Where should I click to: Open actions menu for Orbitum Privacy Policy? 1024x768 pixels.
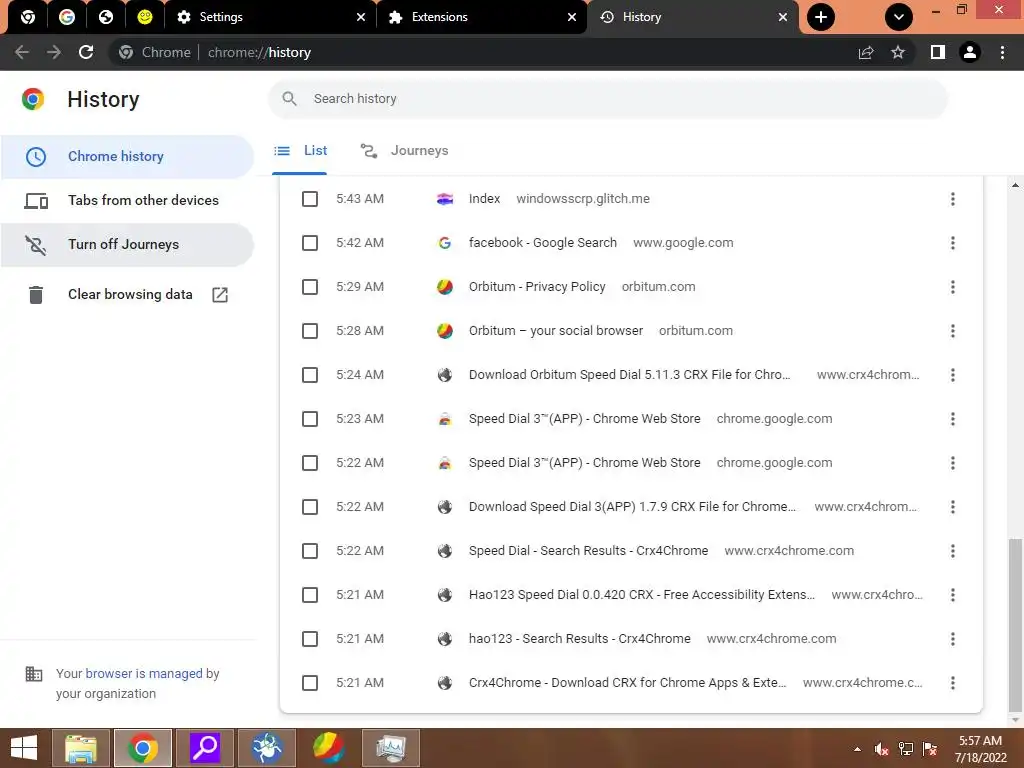coord(953,287)
